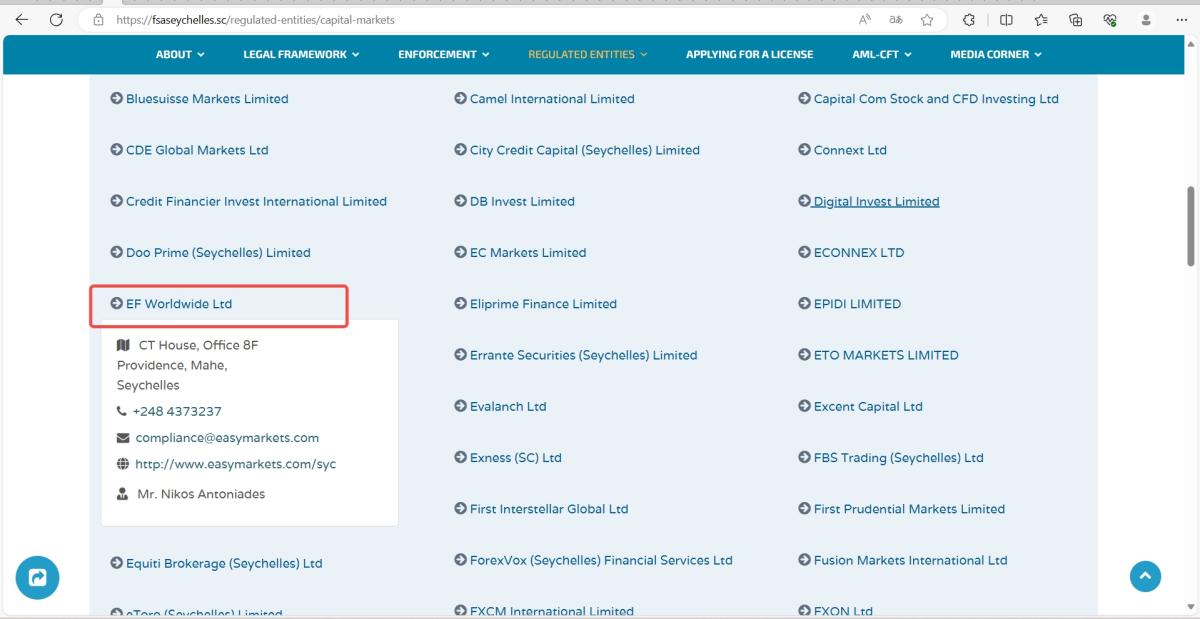Viewport: 1200px width, 619px height.
Task: Click the blue share floating button
Action: click(x=38, y=577)
